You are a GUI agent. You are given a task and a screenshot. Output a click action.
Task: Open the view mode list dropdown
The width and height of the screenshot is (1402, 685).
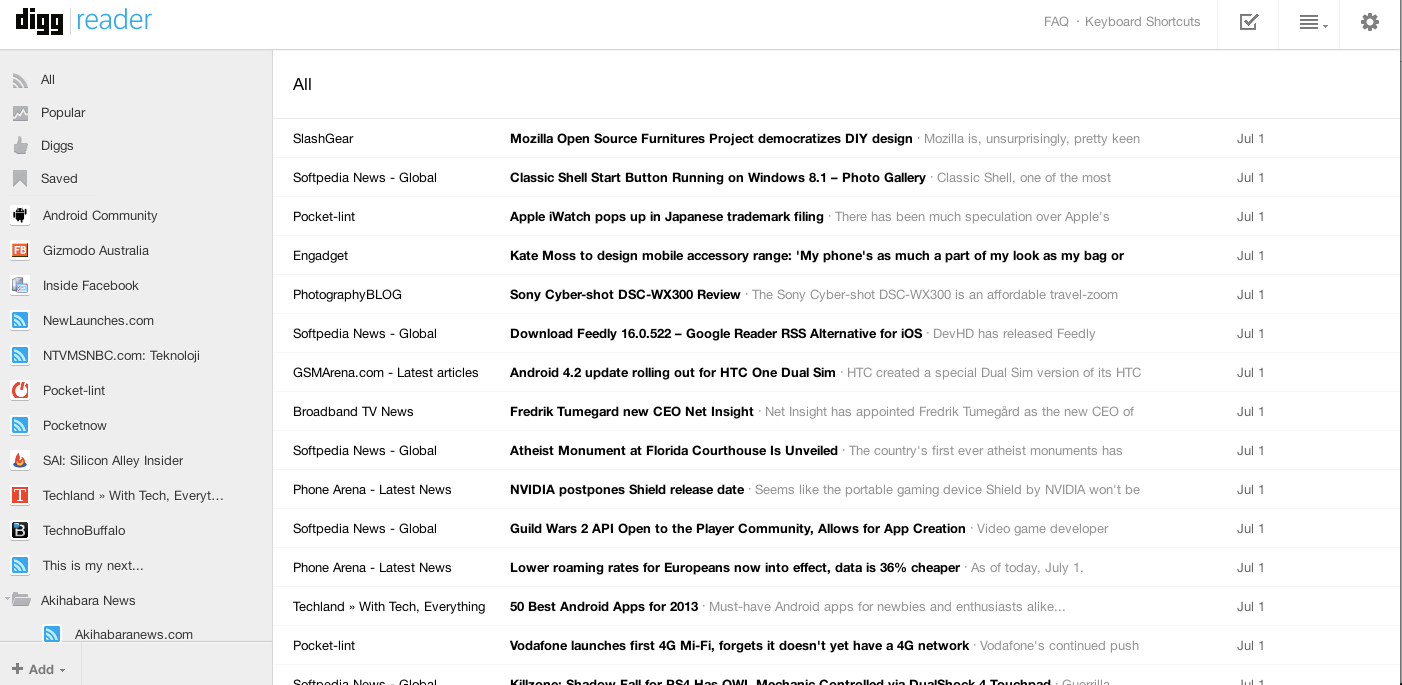1312,23
